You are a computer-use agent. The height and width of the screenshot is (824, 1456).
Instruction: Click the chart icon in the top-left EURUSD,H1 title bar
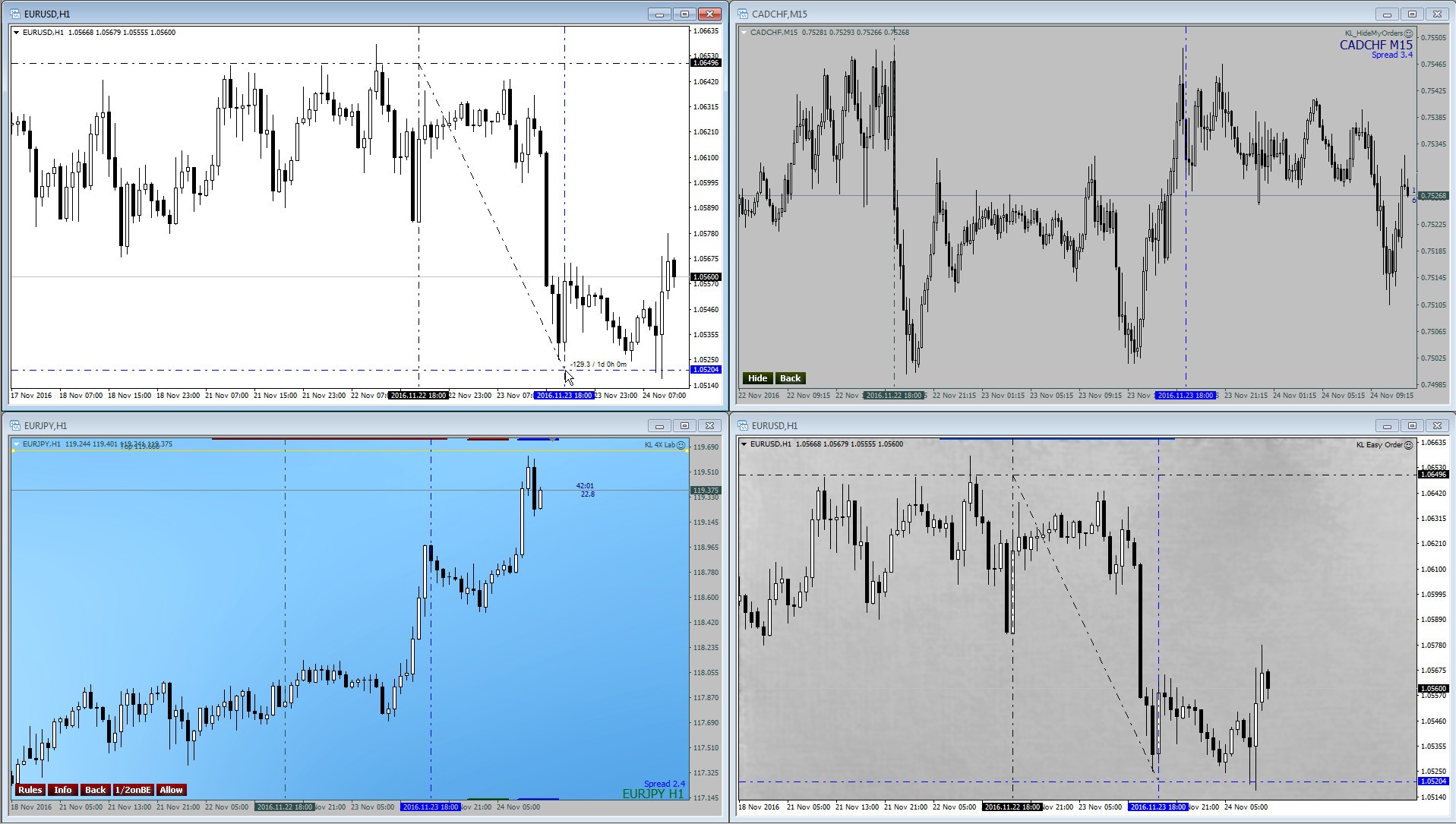(x=15, y=14)
